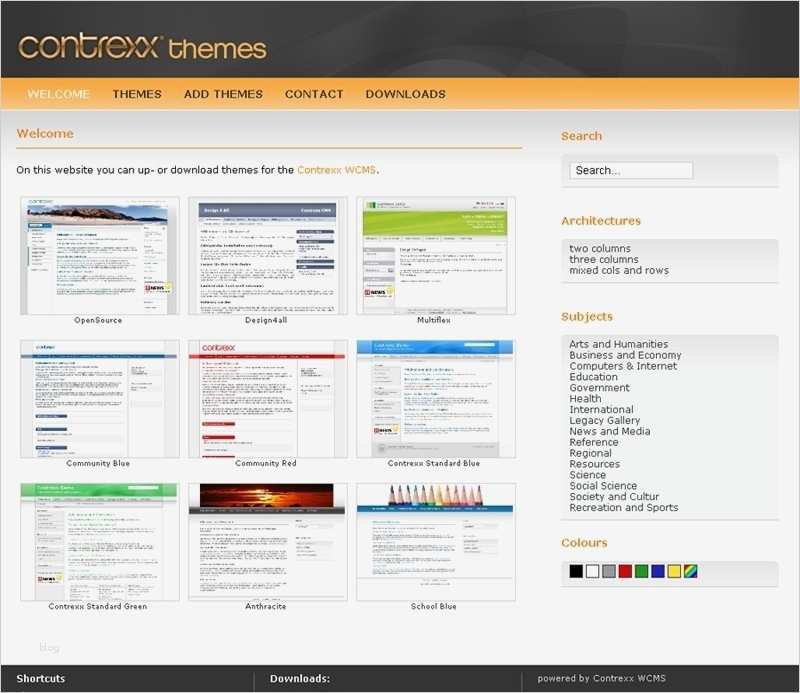800x693 pixels.
Task: Switch to the WELCOME tab
Action: pyautogui.click(x=59, y=93)
